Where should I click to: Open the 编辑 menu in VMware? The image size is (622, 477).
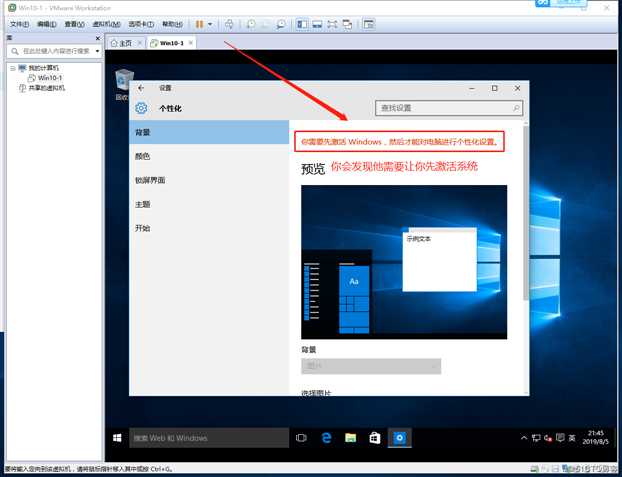tap(46, 24)
